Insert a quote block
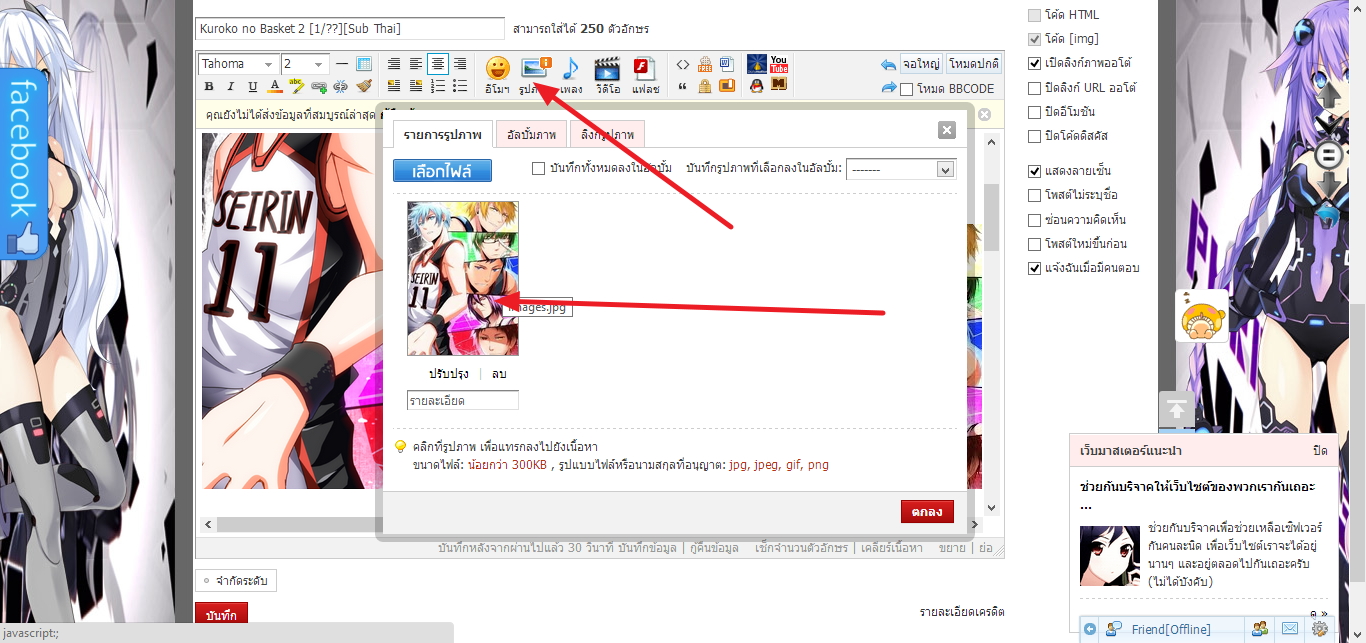Image resolution: width=1366 pixels, height=643 pixels. [683, 87]
